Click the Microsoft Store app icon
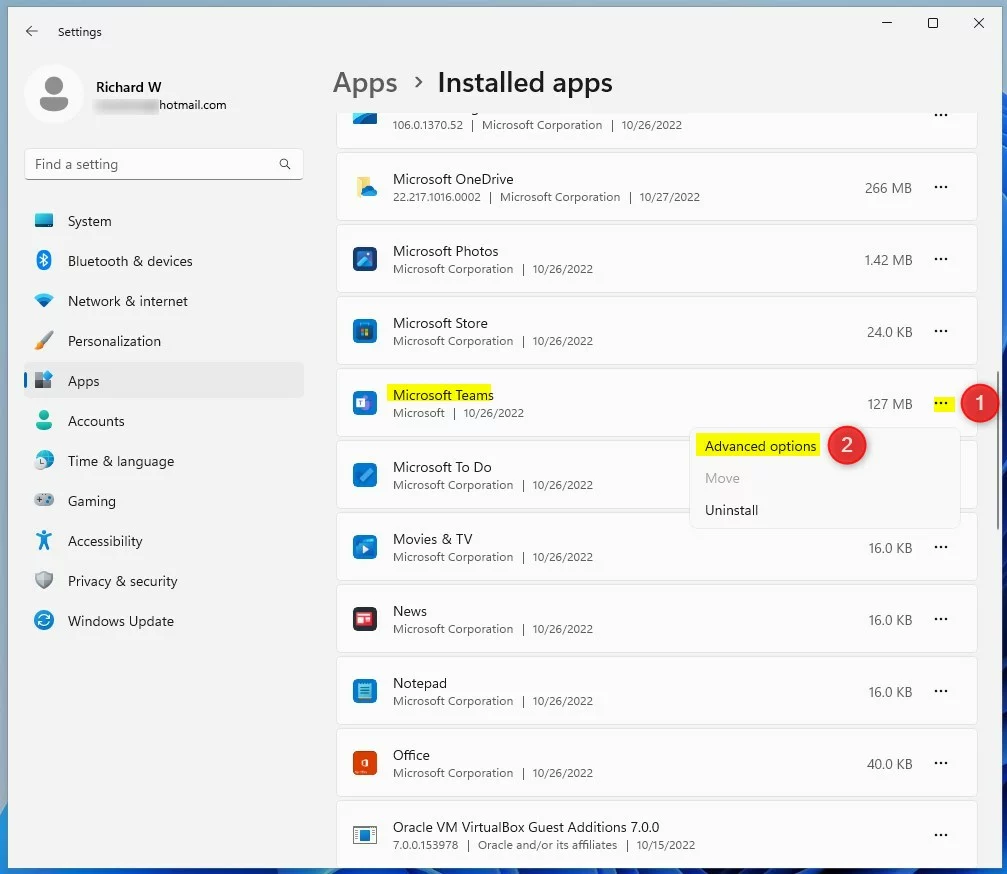Screen dimensions: 1007x874 [x=365, y=332]
